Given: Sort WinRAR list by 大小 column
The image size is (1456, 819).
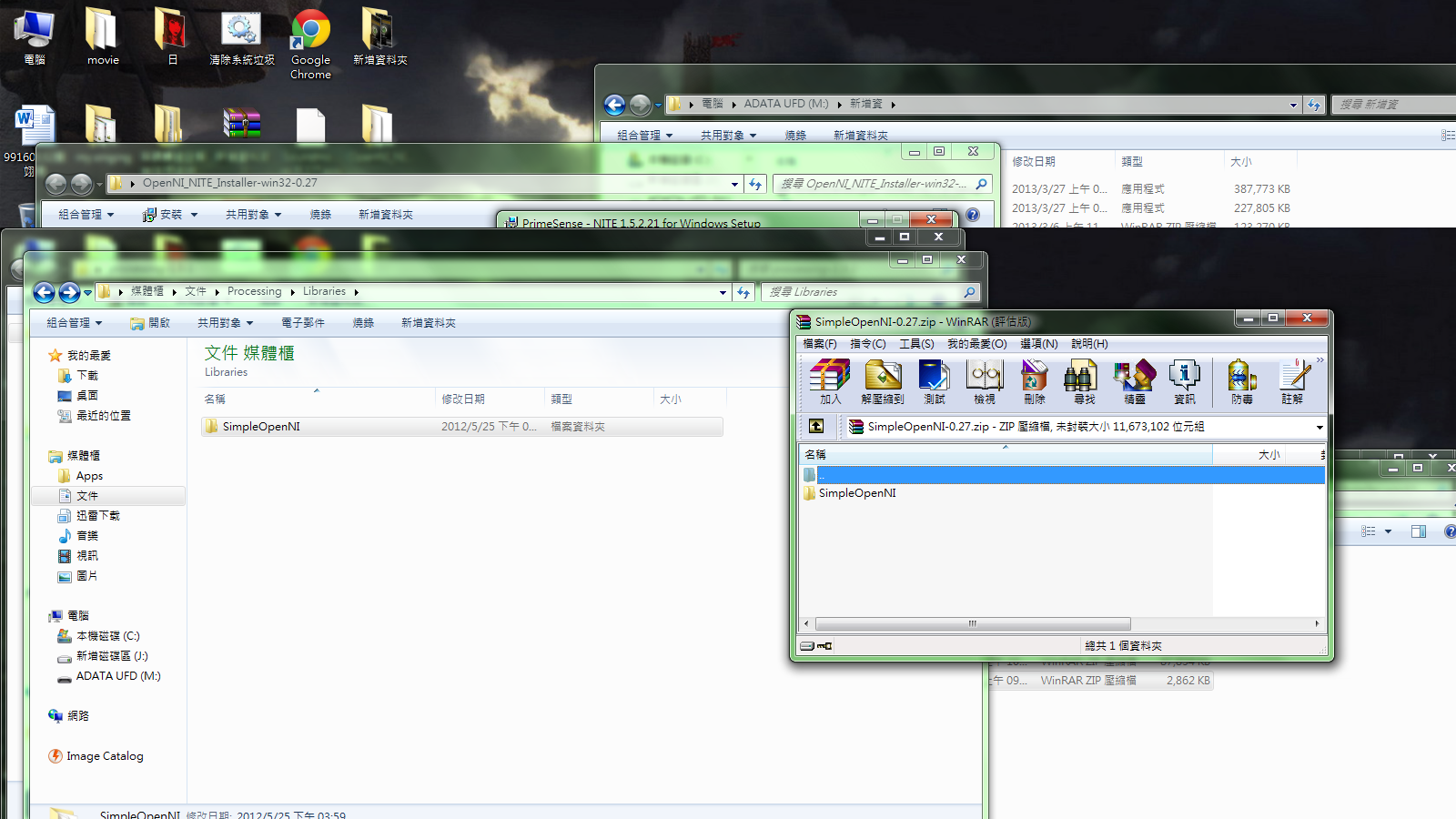Looking at the screenshot, I should tap(1268, 454).
